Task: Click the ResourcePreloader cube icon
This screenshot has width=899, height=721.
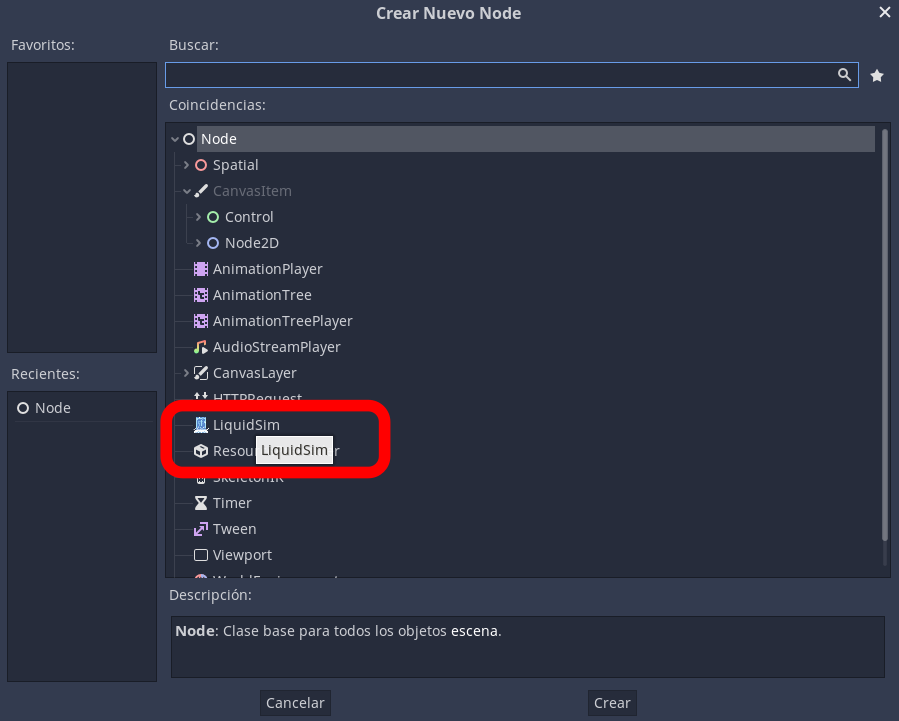Action: [x=201, y=451]
